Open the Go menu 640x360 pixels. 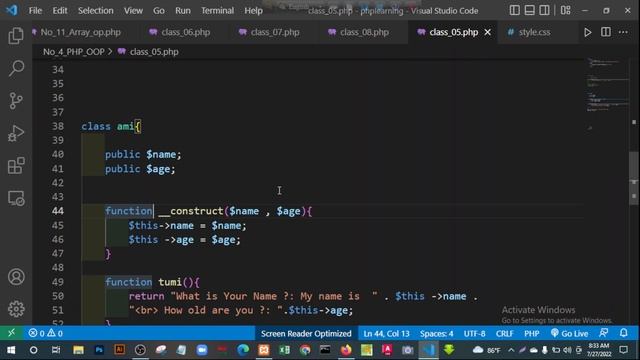click(x=159, y=10)
